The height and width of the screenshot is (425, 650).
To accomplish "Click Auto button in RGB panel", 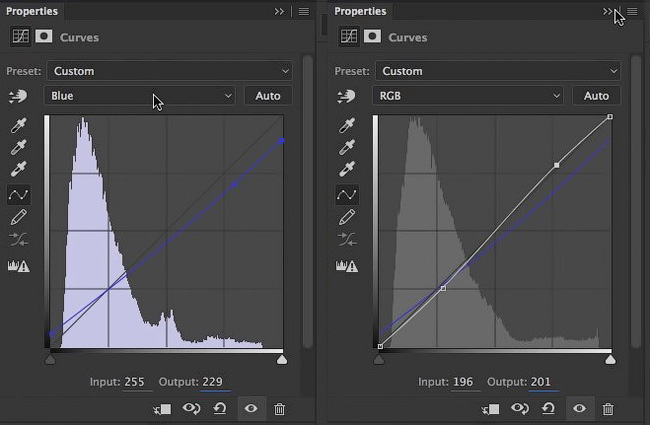I will (596, 96).
